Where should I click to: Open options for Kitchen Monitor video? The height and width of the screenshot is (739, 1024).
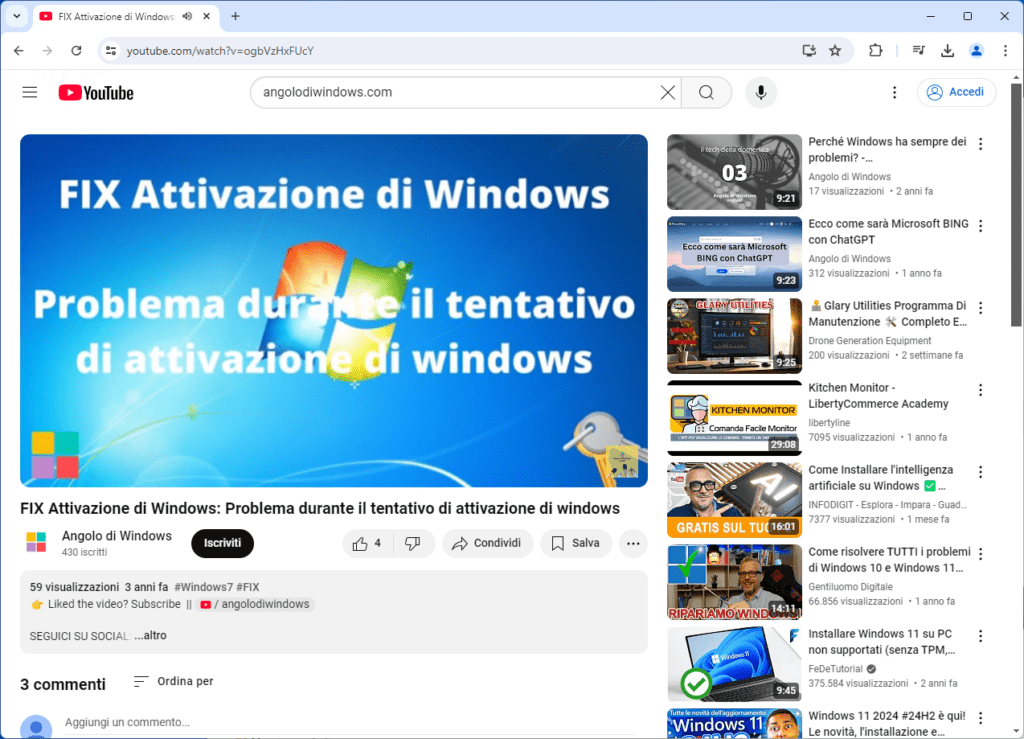[x=980, y=390]
